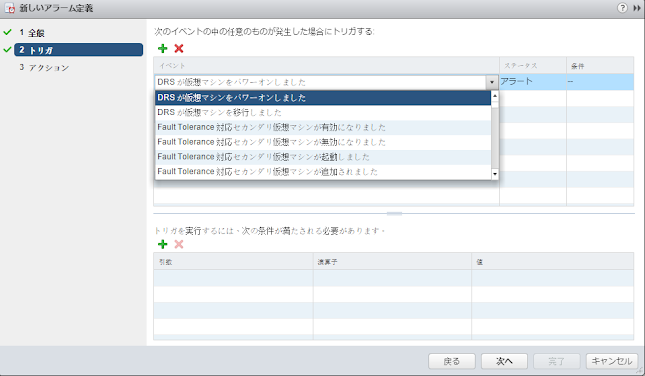This screenshot has width=645, height=376.
Task: Add a new condition with lower green plus
Action: tap(162, 244)
